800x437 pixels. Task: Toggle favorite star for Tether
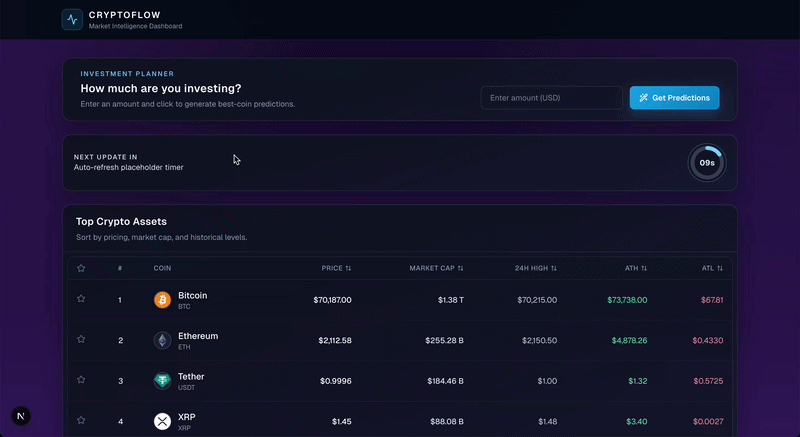pos(81,380)
